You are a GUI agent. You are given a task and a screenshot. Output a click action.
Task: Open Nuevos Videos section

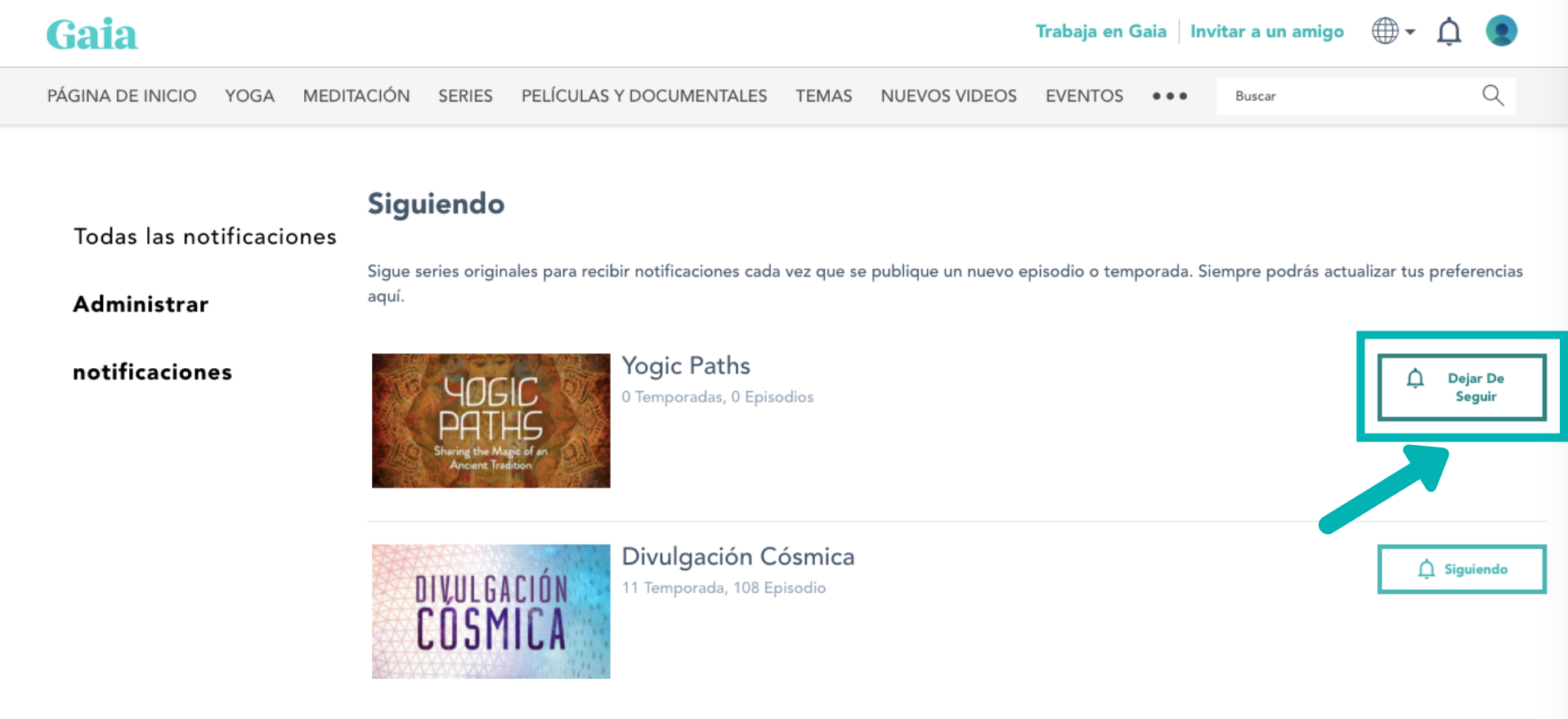pyautogui.click(x=948, y=96)
